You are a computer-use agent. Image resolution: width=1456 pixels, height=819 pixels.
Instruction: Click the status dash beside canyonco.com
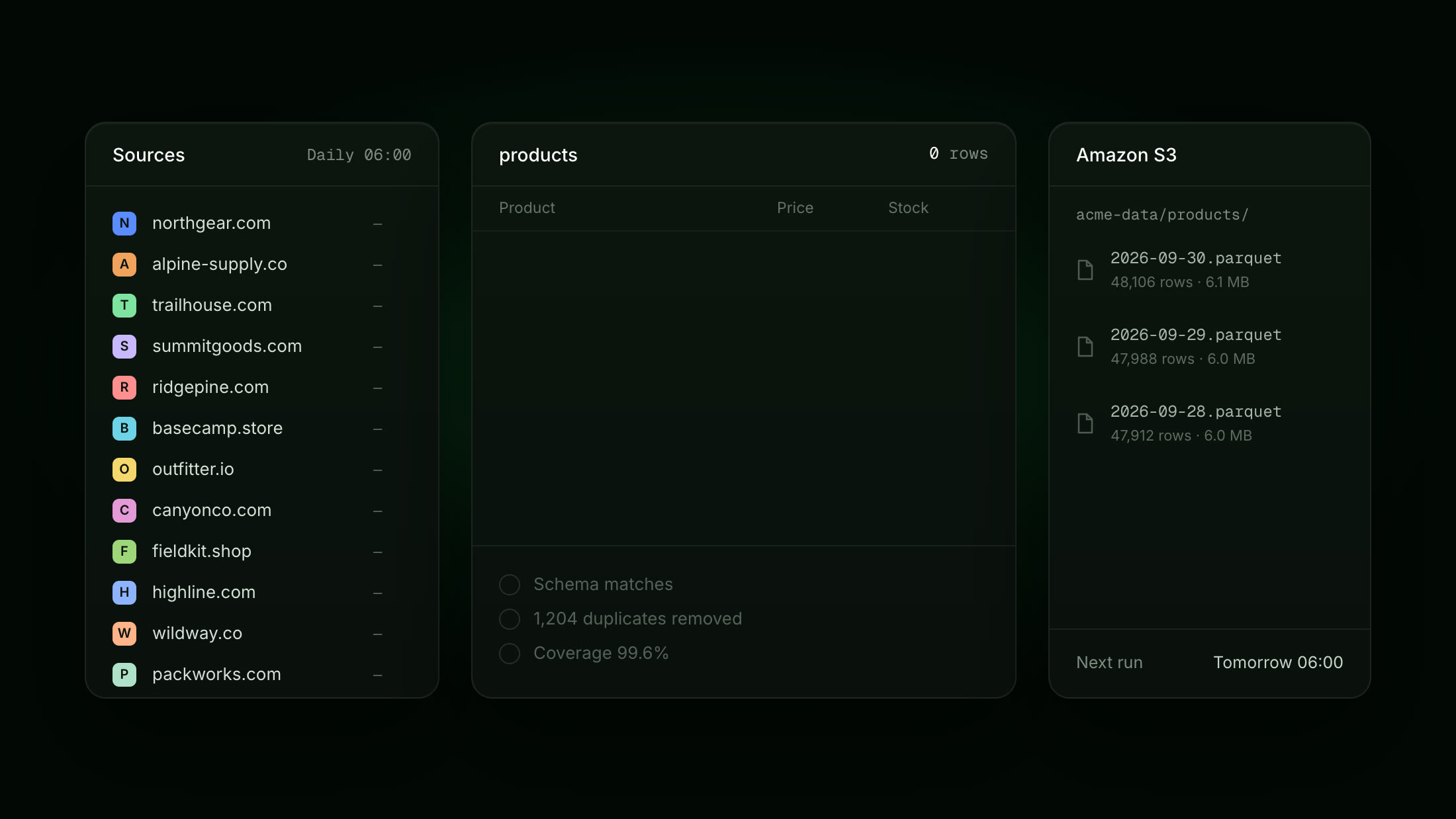coord(378,511)
